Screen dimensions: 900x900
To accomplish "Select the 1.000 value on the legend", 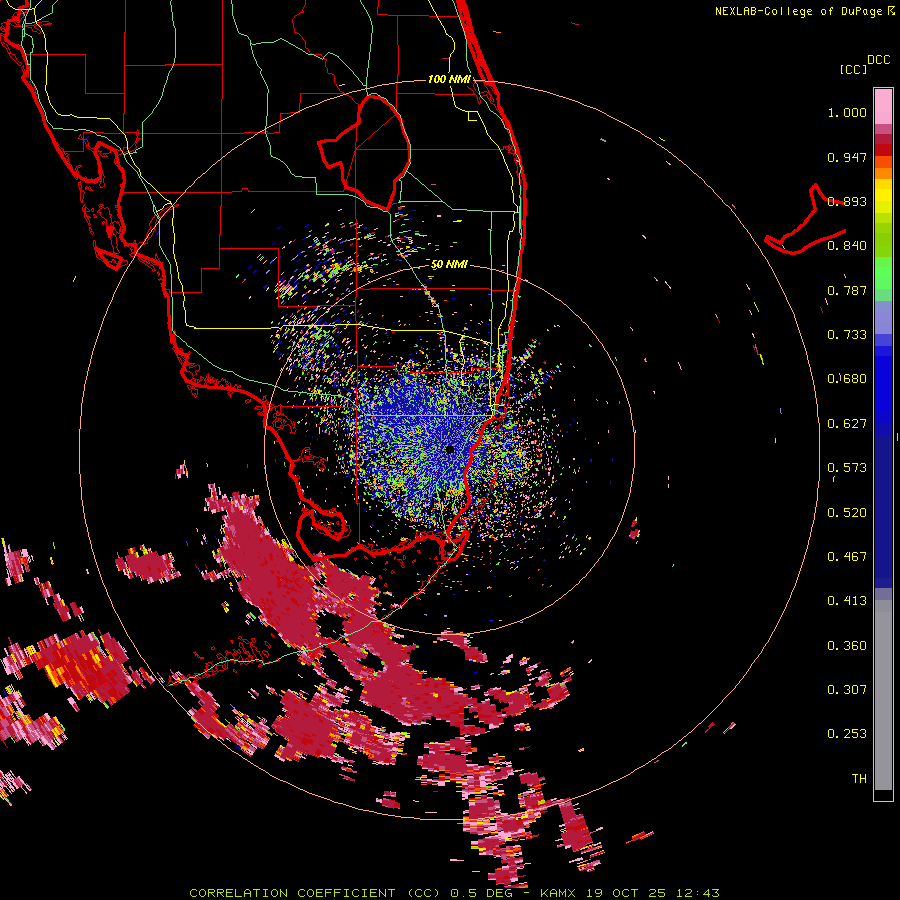I will [x=847, y=113].
